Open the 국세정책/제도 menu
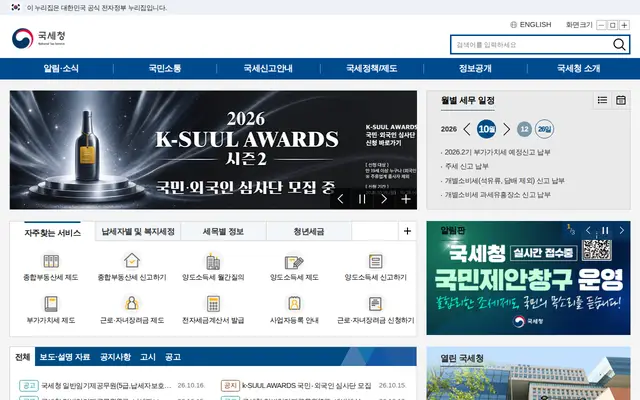The image size is (640, 400). [x=371, y=68]
